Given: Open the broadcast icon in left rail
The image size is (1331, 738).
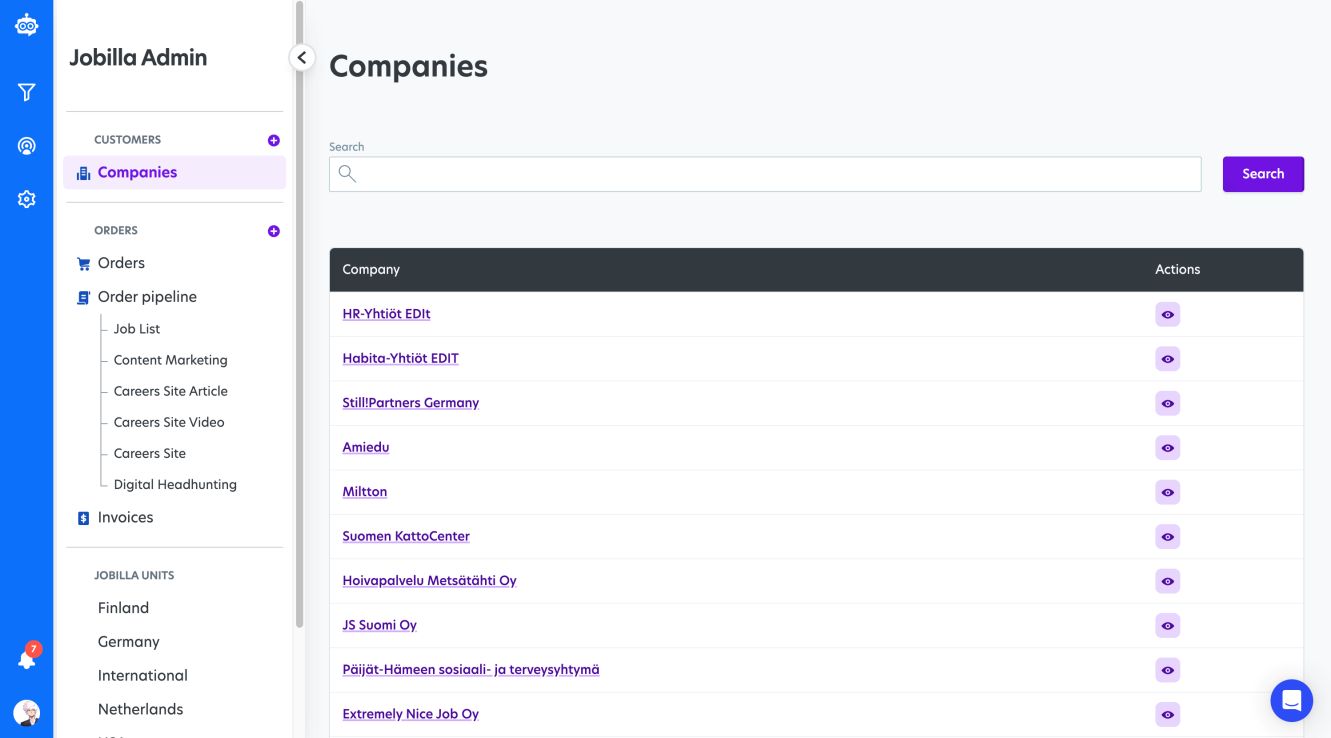Looking at the screenshot, I should pyautogui.click(x=27, y=146).
